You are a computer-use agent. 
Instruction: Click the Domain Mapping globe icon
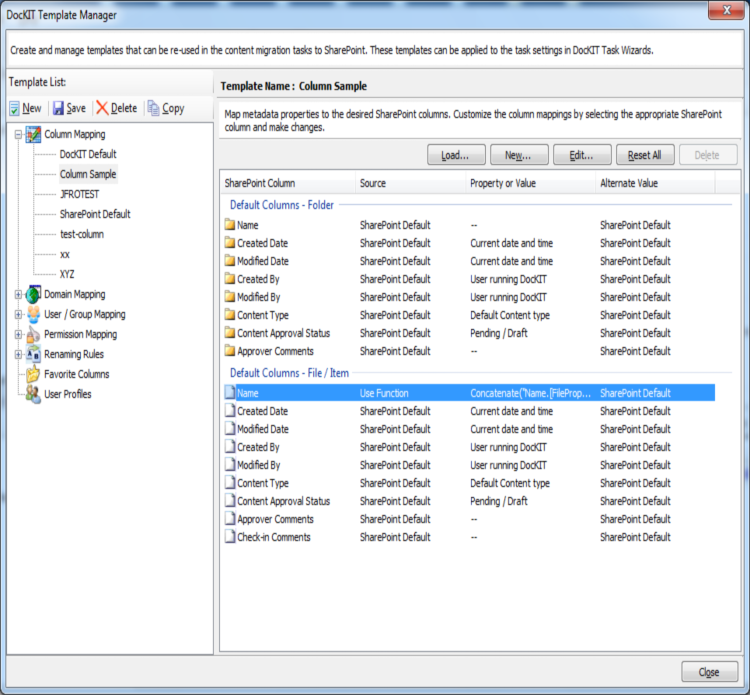(x=33, y=295)
